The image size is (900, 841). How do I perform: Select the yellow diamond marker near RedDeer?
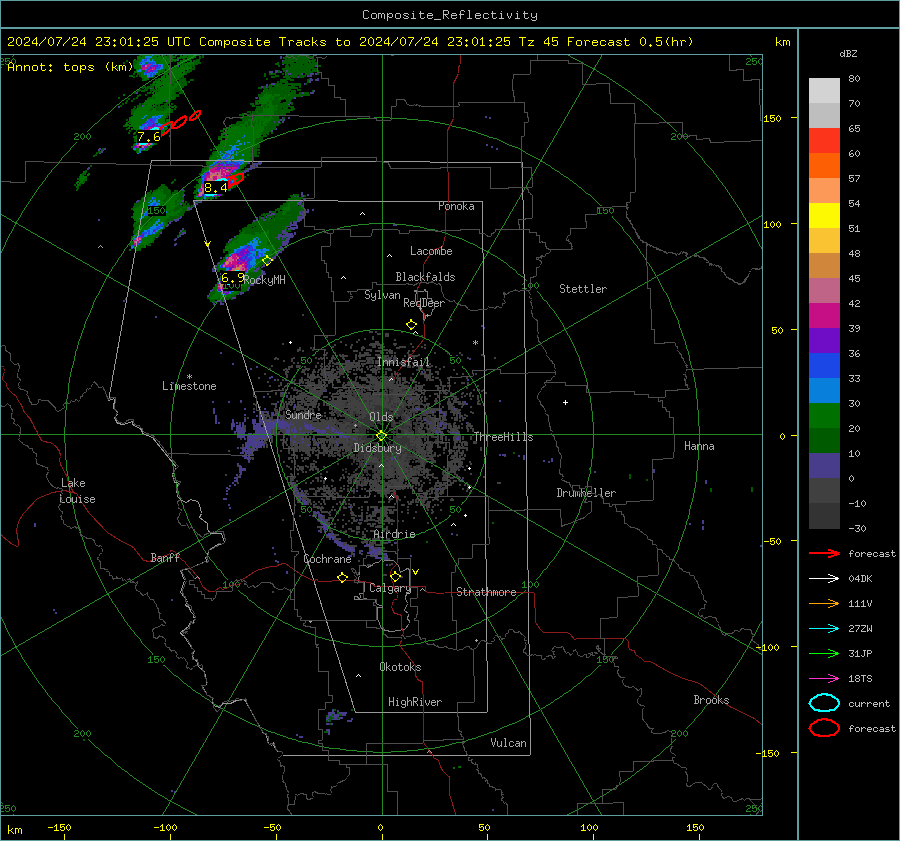pos(411,325)
